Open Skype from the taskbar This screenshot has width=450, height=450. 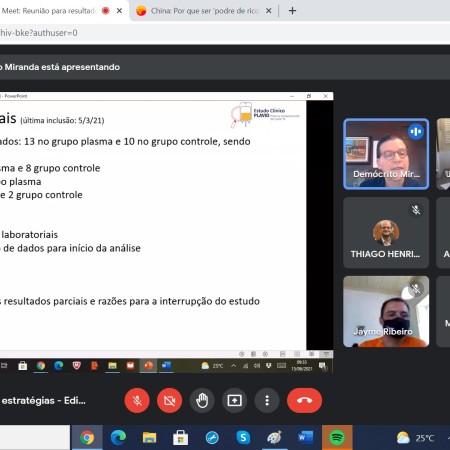click(243, 437)
